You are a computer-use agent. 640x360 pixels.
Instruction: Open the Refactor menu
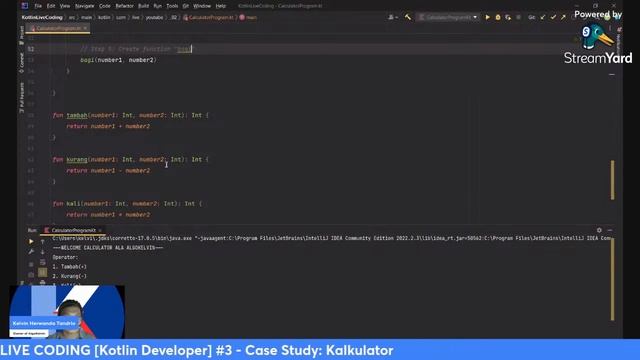[124, 6]
